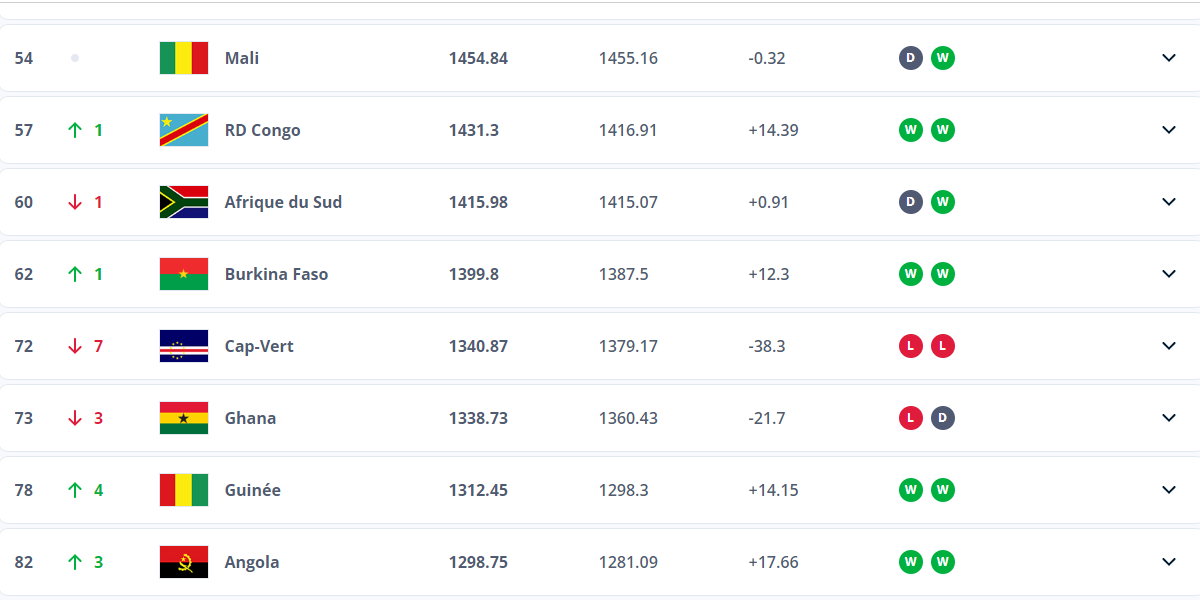Click the Burkina Faso flag icon
The image size is (1200, 600).
pos(184,274)
